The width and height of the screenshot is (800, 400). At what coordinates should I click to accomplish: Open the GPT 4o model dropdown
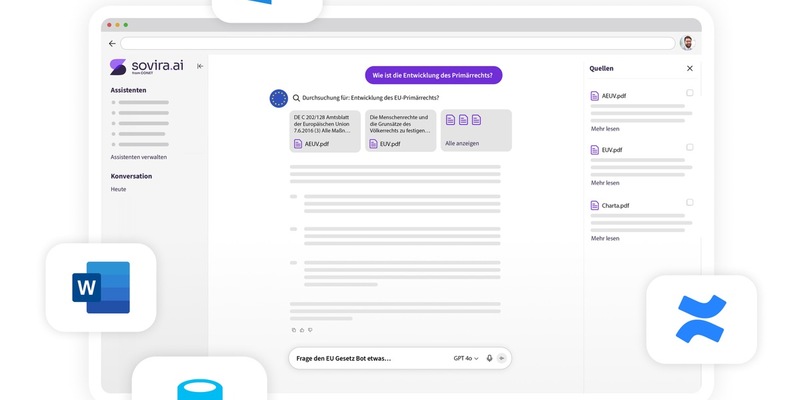[x=466, y=358]
